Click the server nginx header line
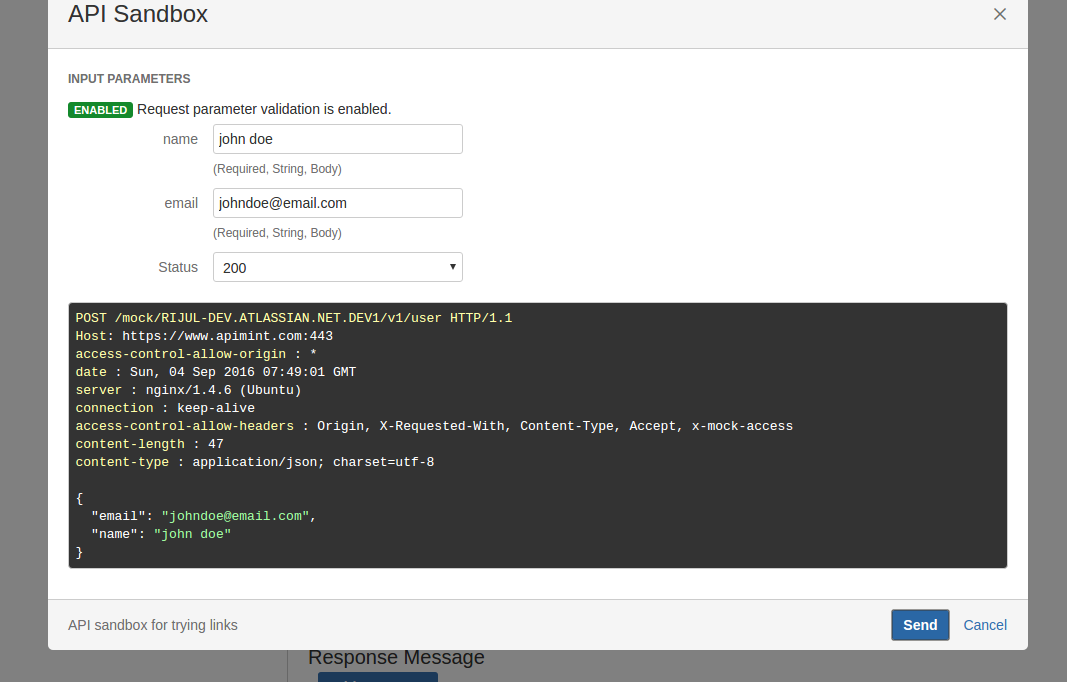 [188, 390]
